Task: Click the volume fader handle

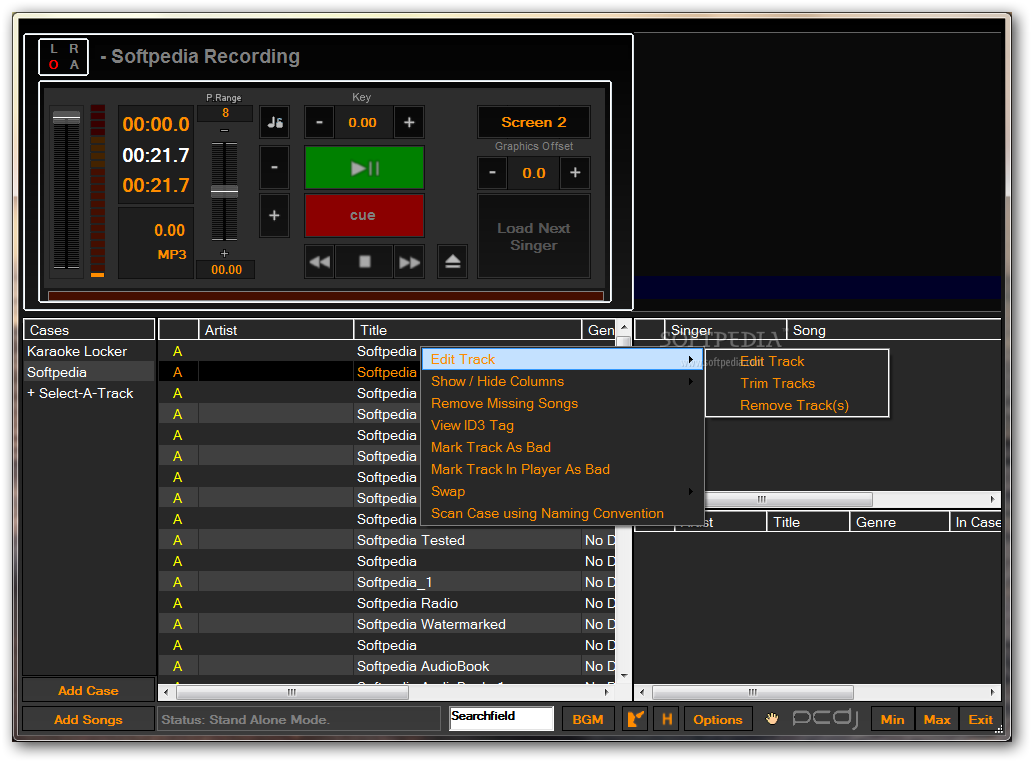Action: [66, 118]
